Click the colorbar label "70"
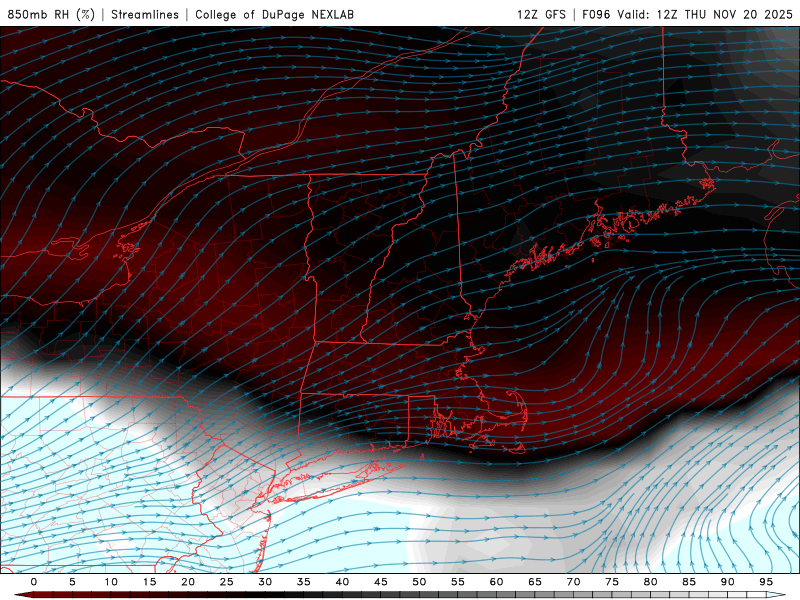Viewport: 800px width, 600px height. (x=573, y=582)
